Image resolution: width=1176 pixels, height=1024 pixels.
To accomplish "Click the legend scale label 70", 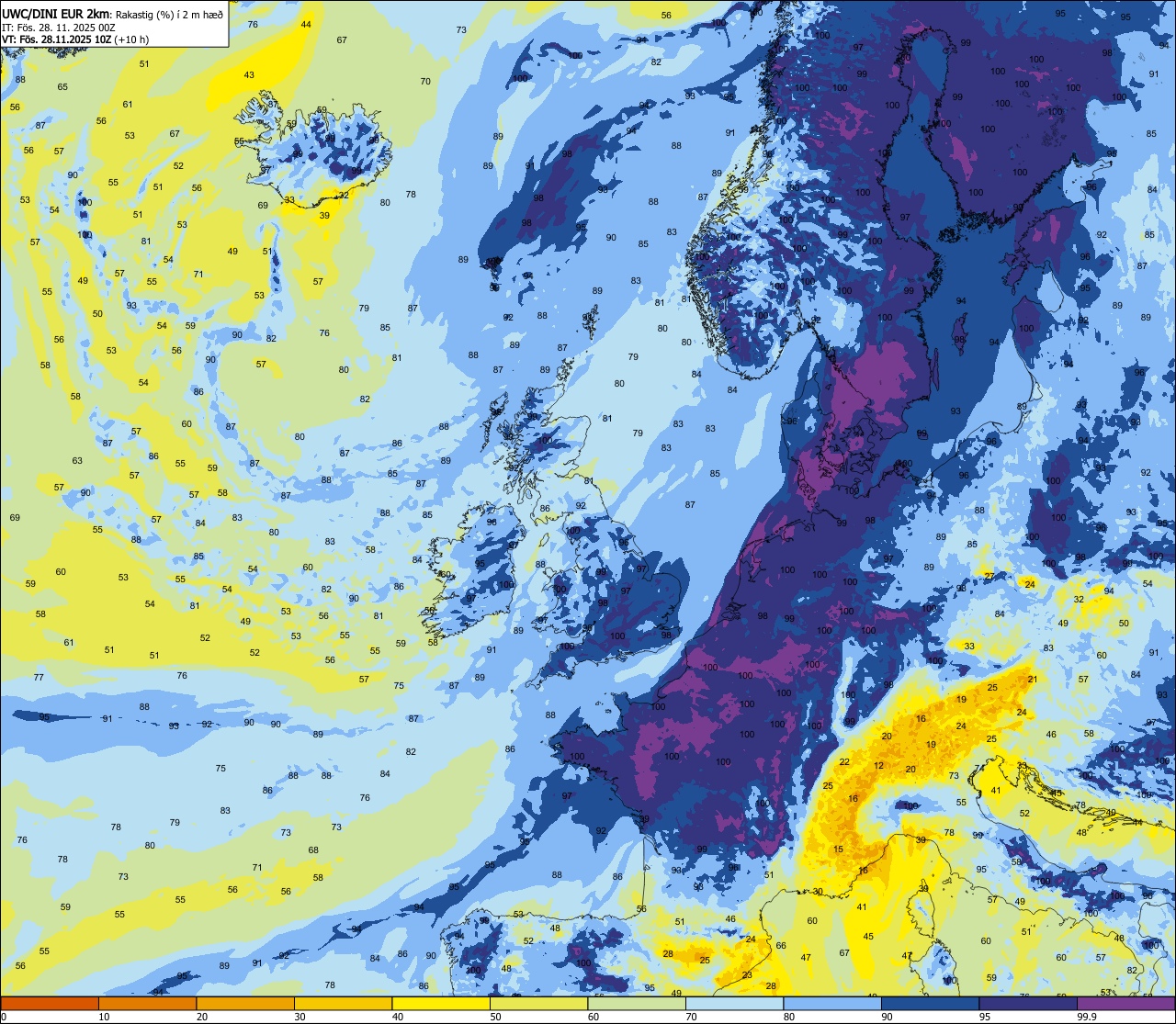I will (691, 1017).
